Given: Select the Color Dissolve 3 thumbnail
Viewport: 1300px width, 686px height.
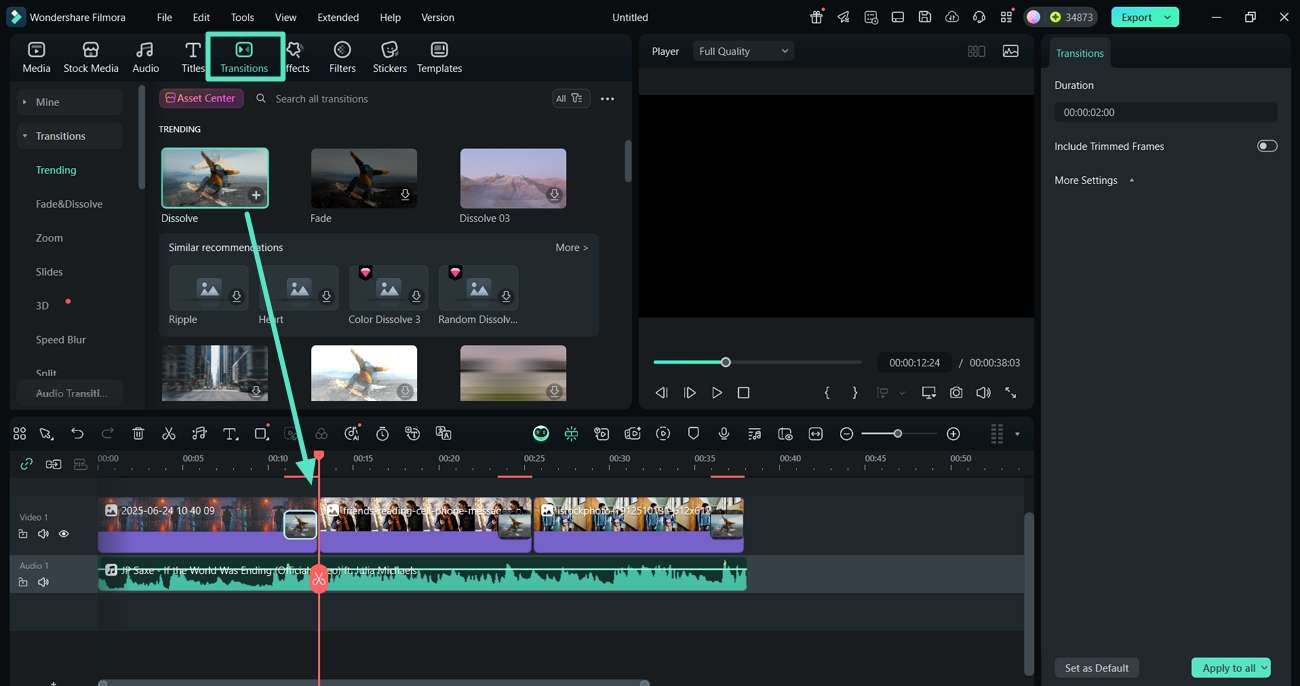Looking at the screenshot, I should (x=388, y=288).
